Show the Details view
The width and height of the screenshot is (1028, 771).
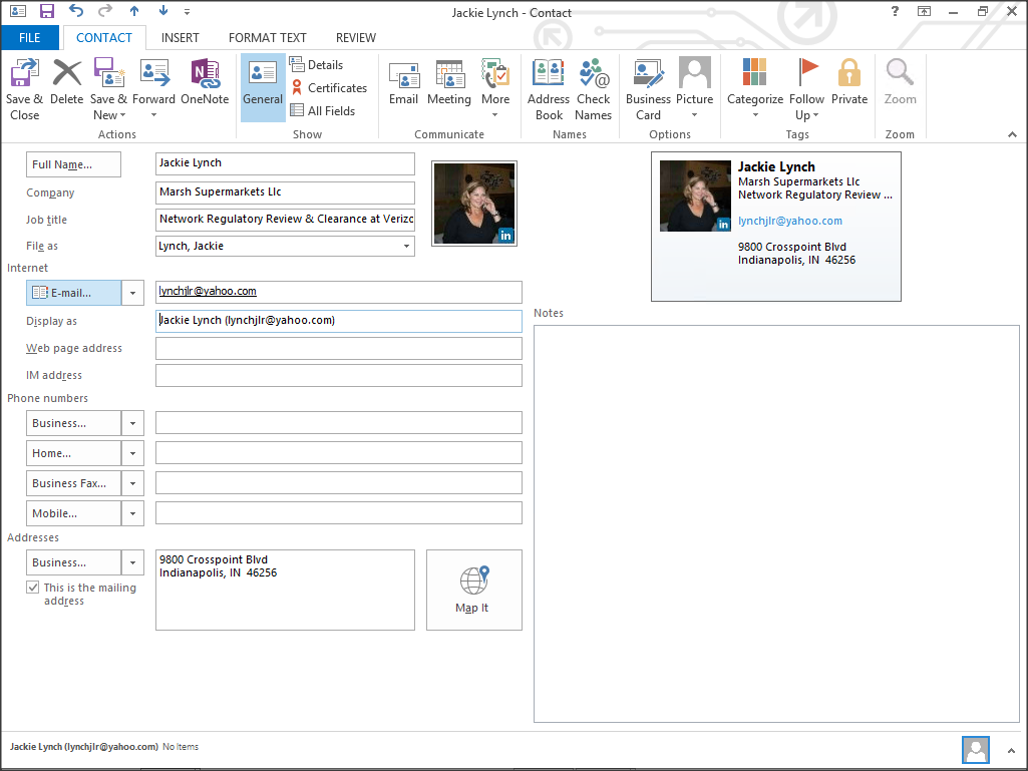pyautogui.click(x=317, y=65)
